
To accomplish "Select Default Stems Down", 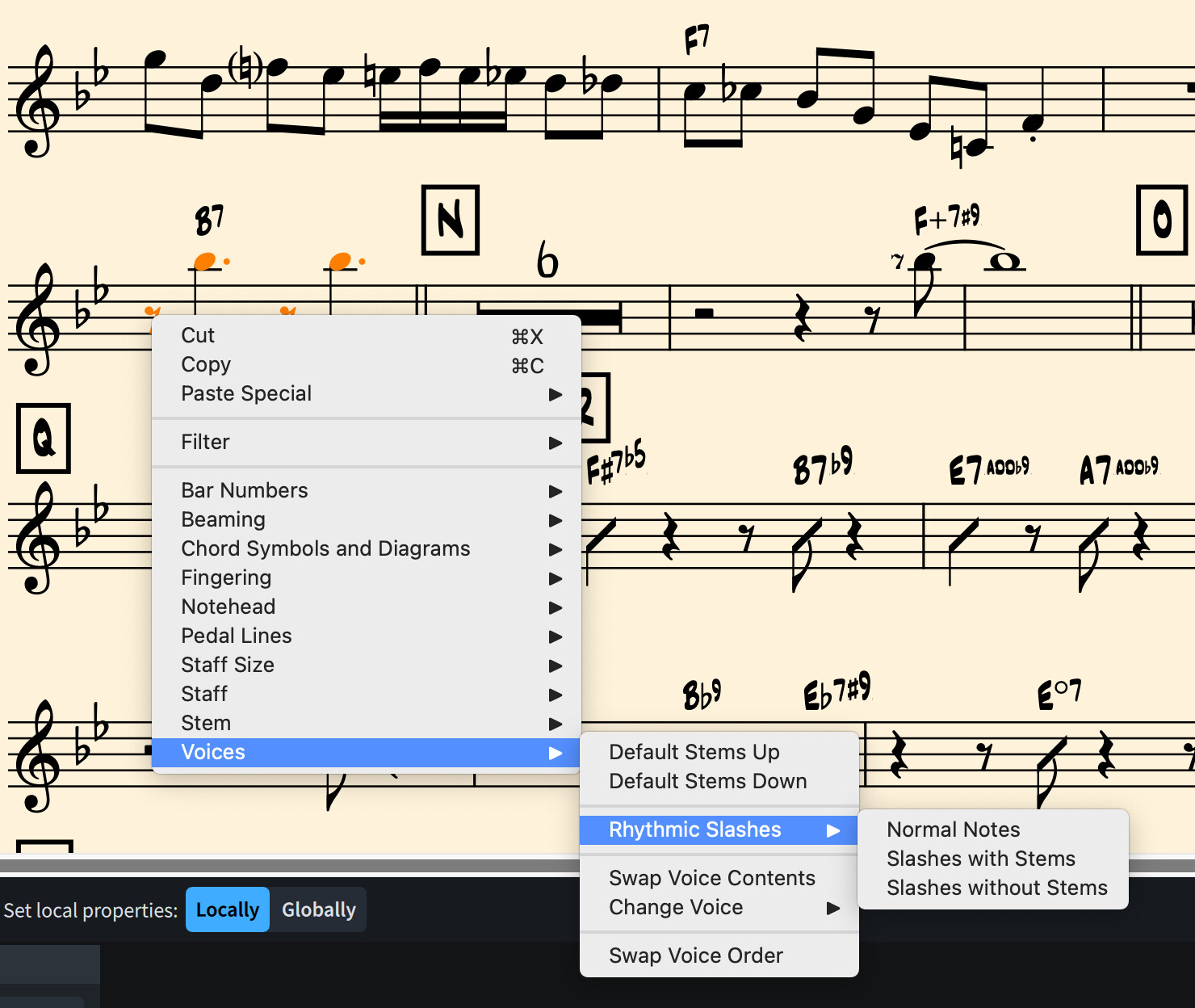I will (707, 781).
